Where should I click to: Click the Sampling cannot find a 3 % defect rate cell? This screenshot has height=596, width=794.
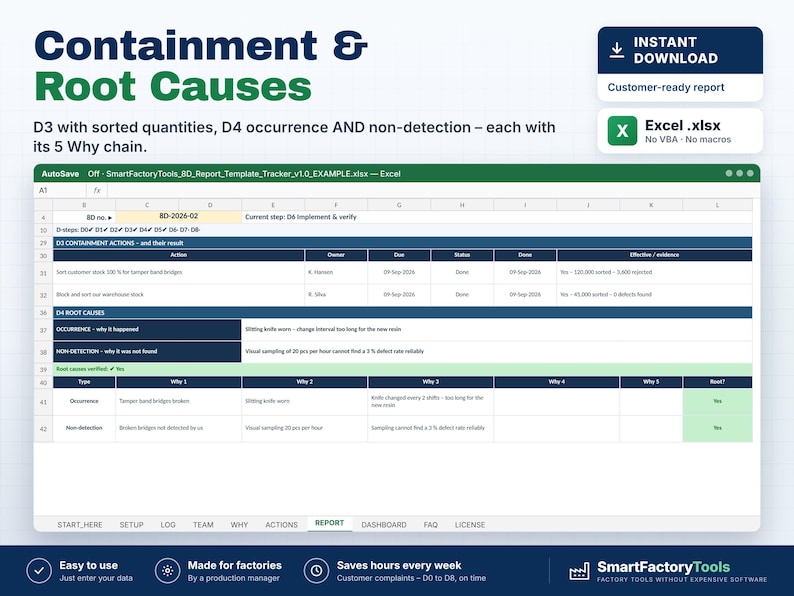tap(430, 428)
